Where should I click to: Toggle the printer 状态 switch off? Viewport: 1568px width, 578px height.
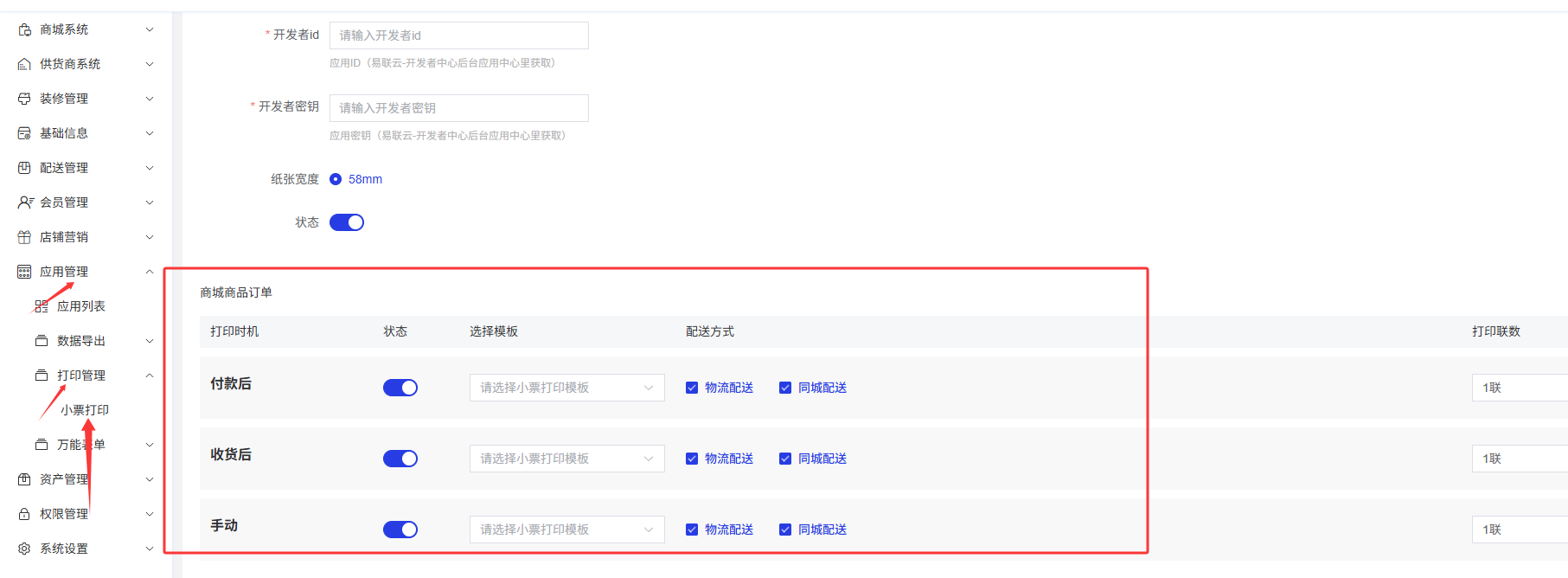[x=347, y=222]
